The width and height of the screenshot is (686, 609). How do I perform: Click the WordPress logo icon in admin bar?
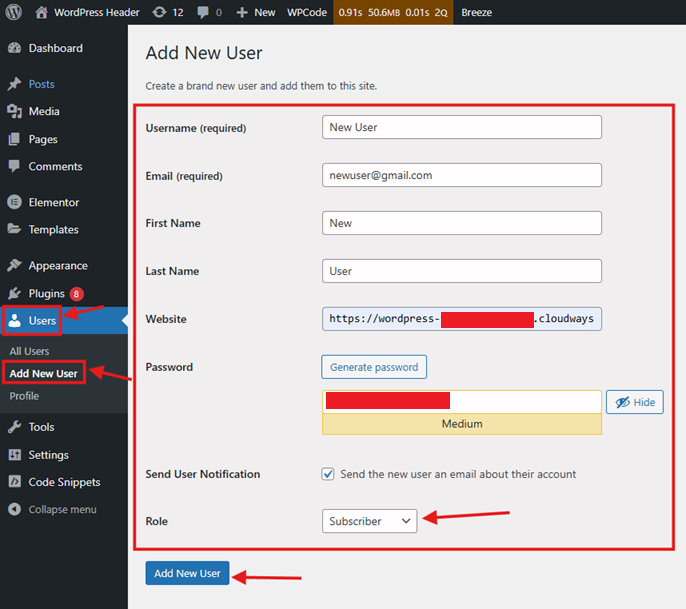pos(14,12)
